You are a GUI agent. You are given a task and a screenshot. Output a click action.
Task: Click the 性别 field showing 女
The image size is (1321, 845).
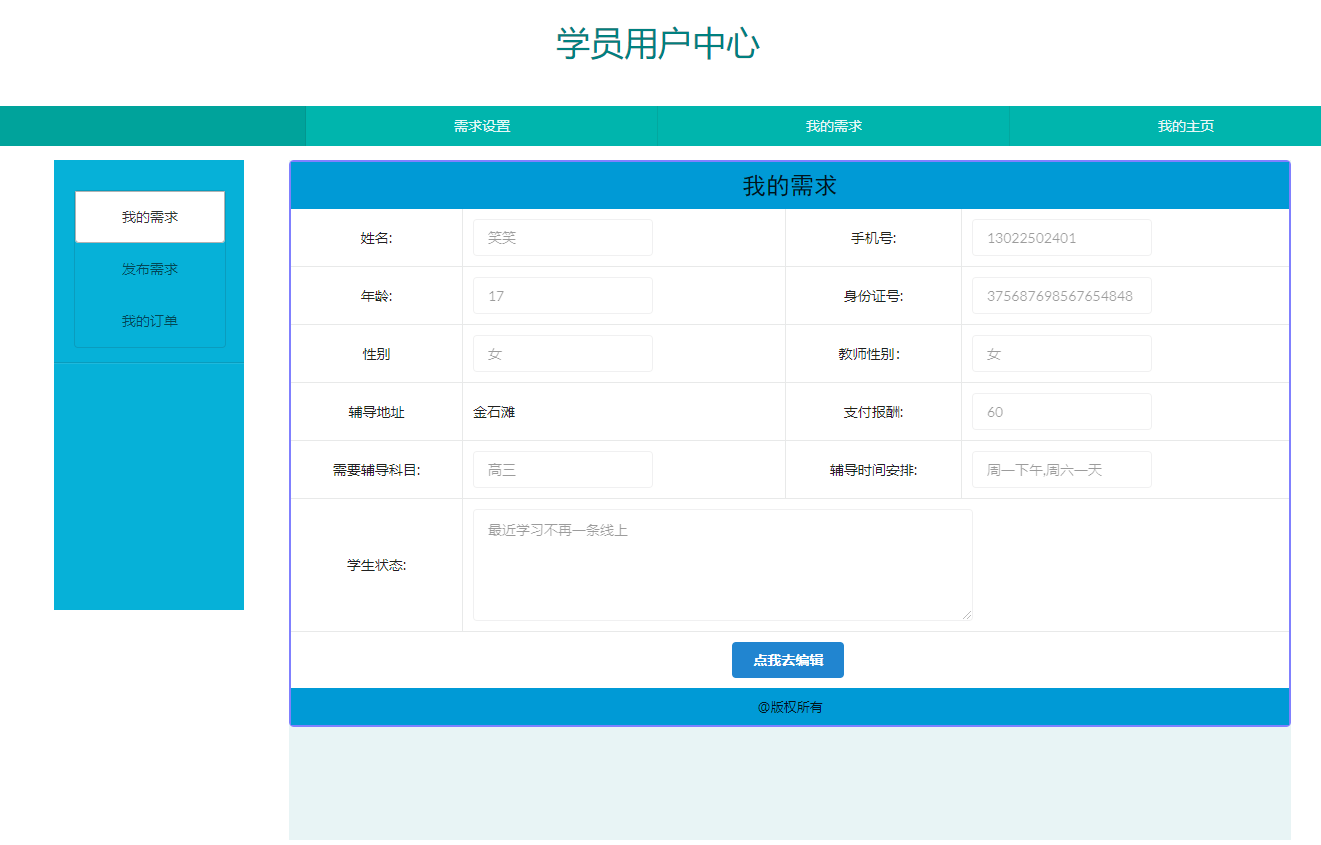pyautogui.click(x=562, y=353)
